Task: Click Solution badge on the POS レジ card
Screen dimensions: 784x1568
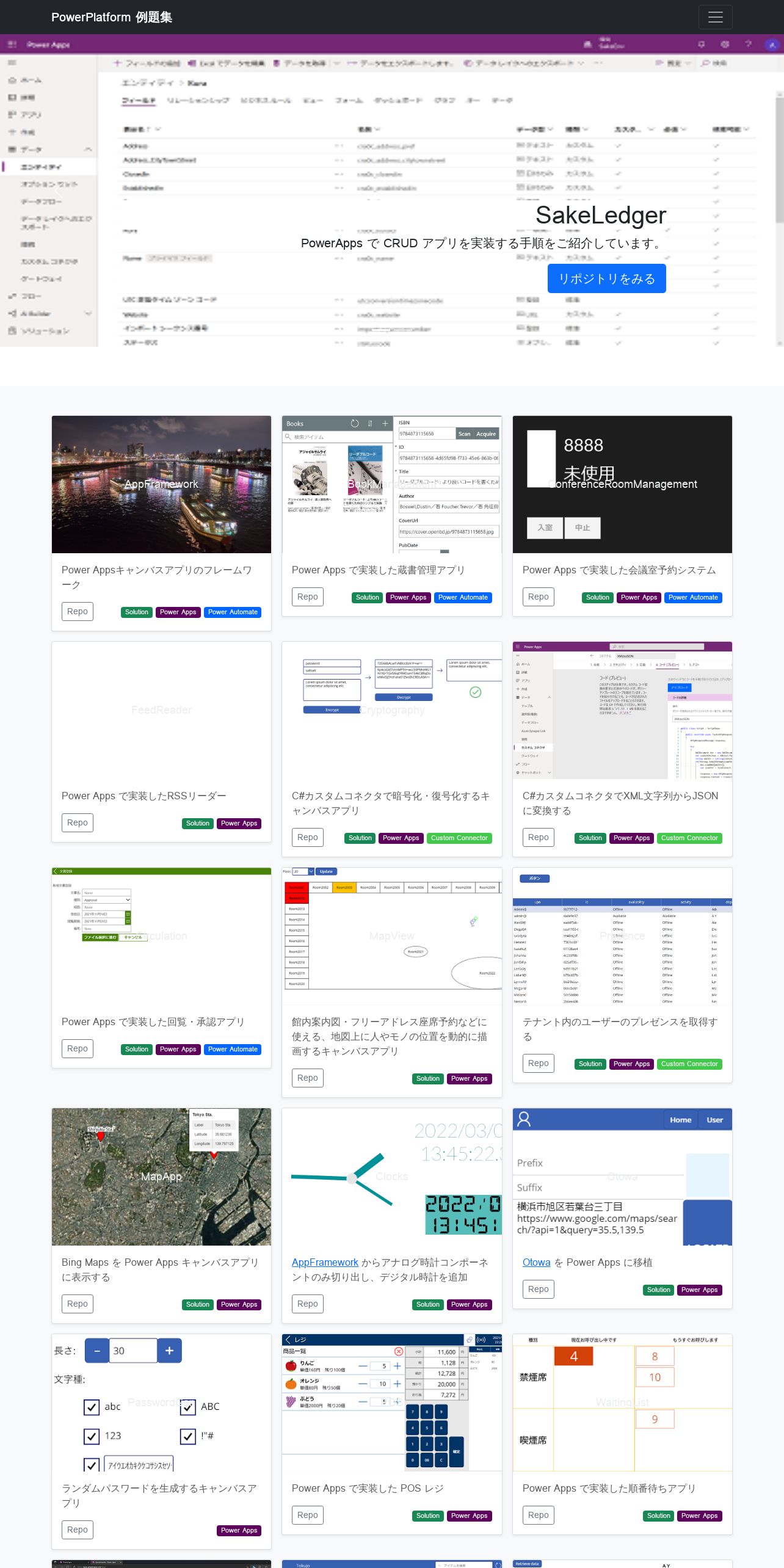Action: tap(428, 1515)
